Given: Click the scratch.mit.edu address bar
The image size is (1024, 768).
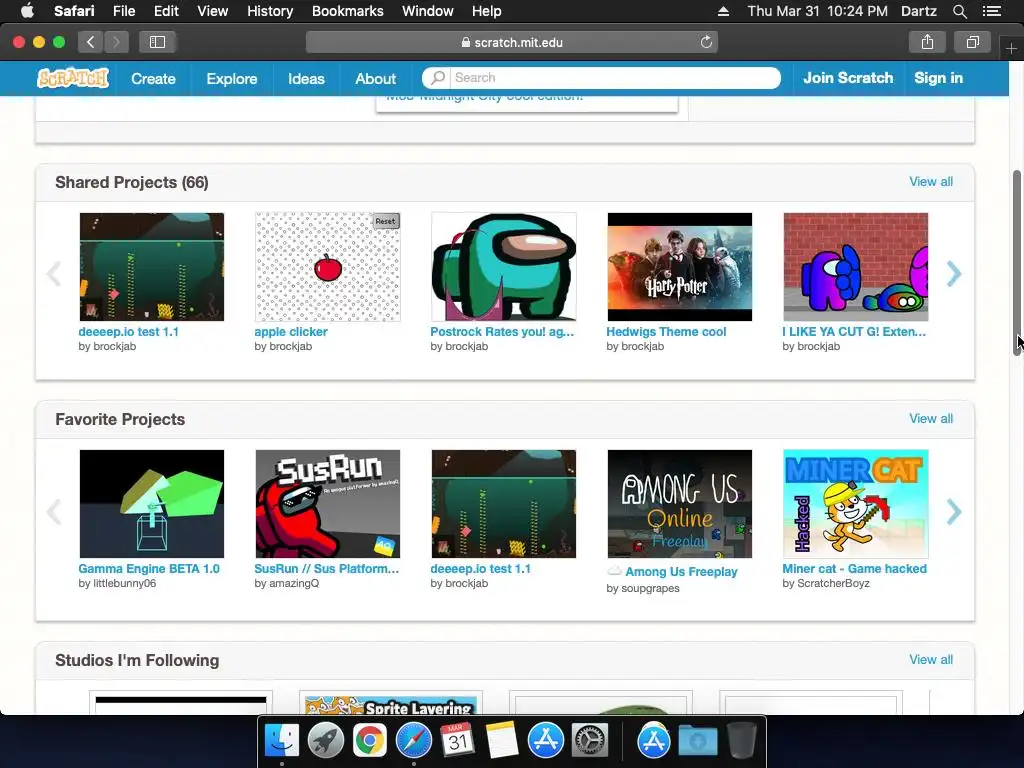Looking at the screenshot, I should point(511,42).
